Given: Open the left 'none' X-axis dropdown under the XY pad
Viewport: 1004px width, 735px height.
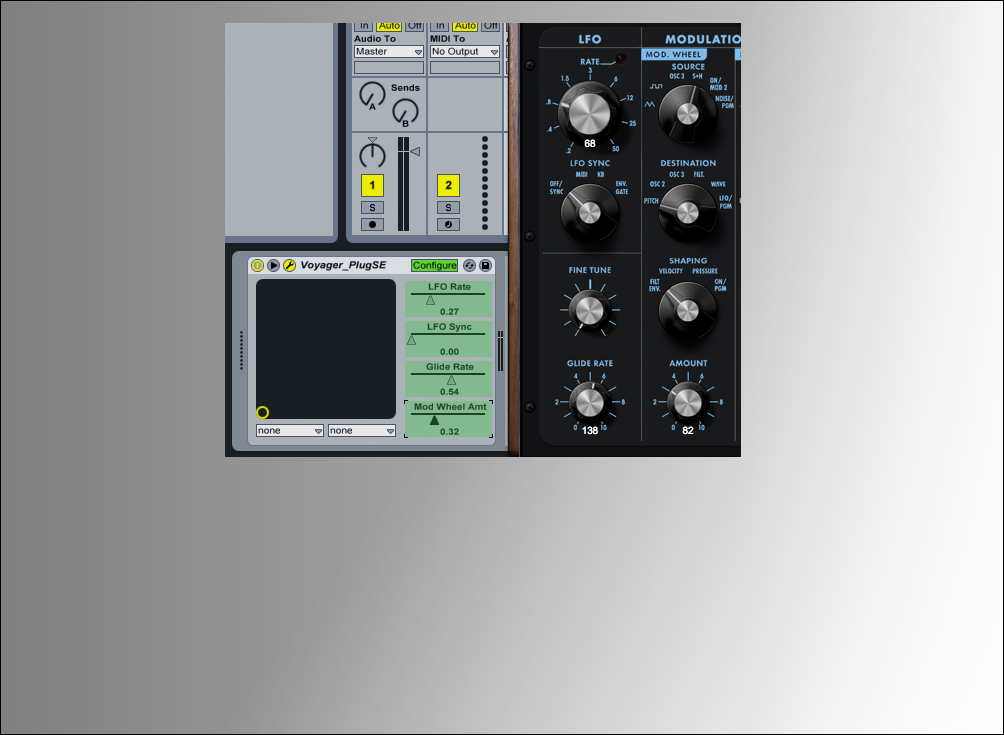Looking at the screenshot, I should [x=290, y=431].
